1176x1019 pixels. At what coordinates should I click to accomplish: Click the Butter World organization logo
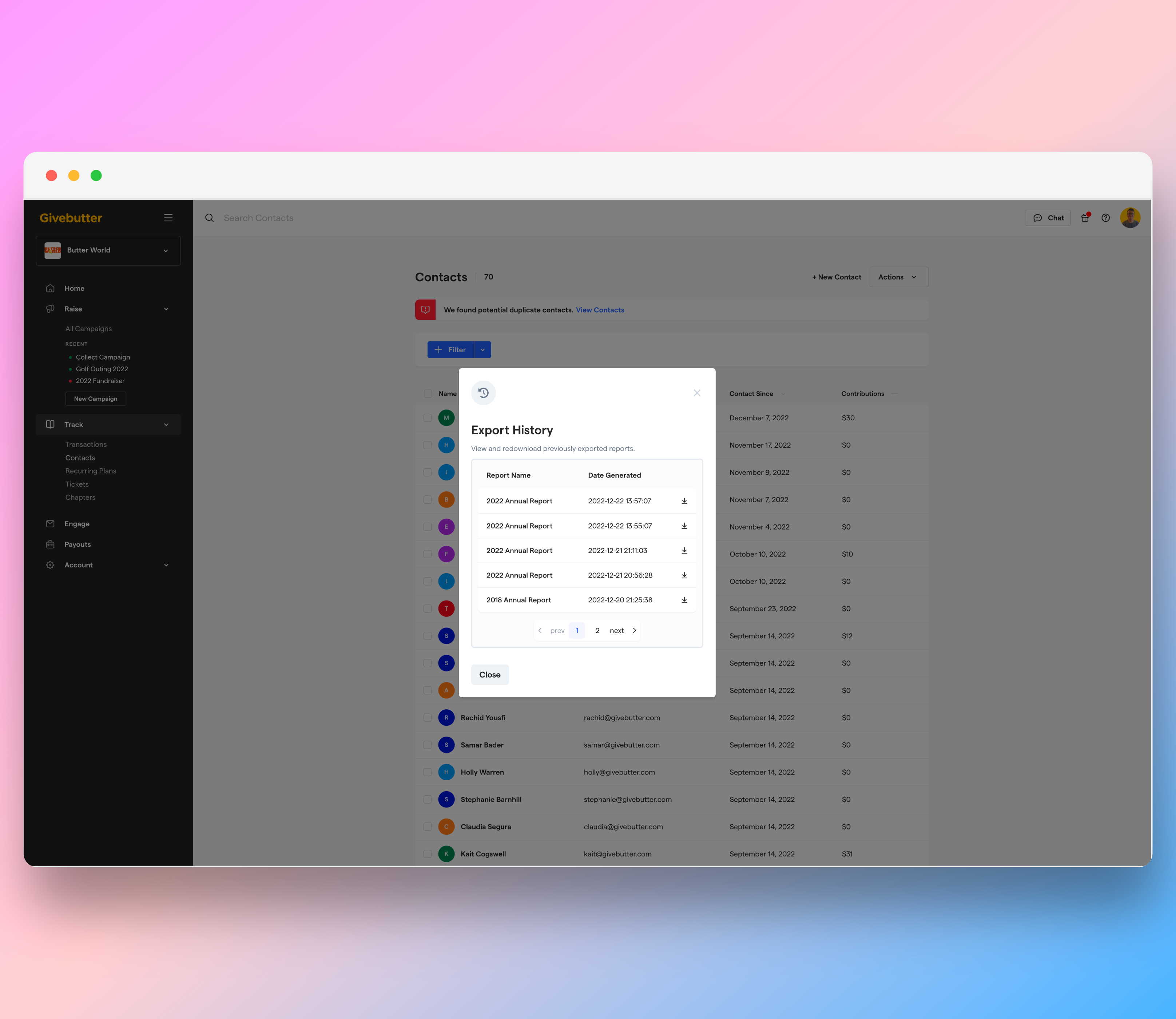coord(53,251)
